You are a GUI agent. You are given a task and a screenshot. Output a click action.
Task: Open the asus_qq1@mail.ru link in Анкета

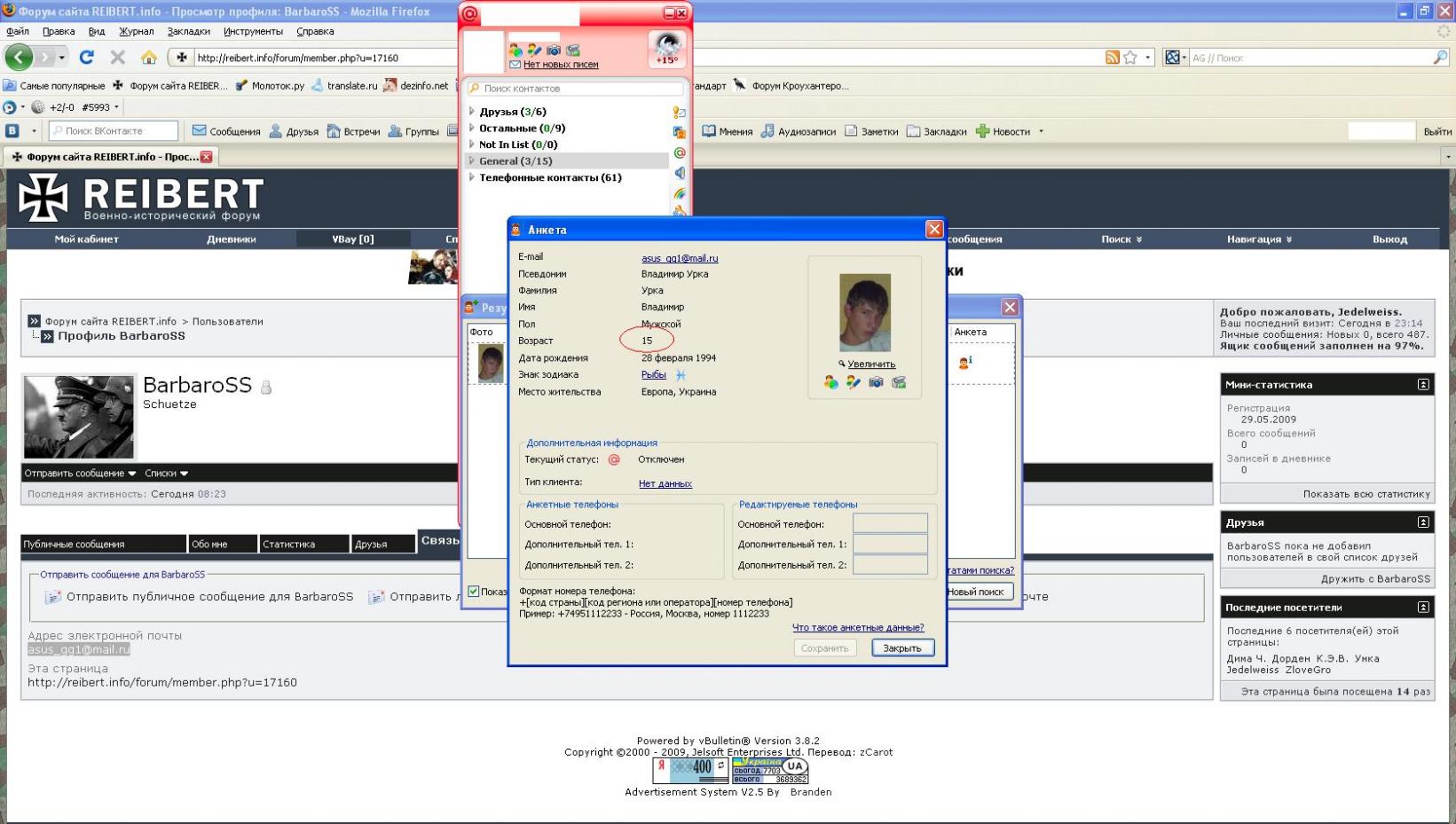(x=680, y=258)
